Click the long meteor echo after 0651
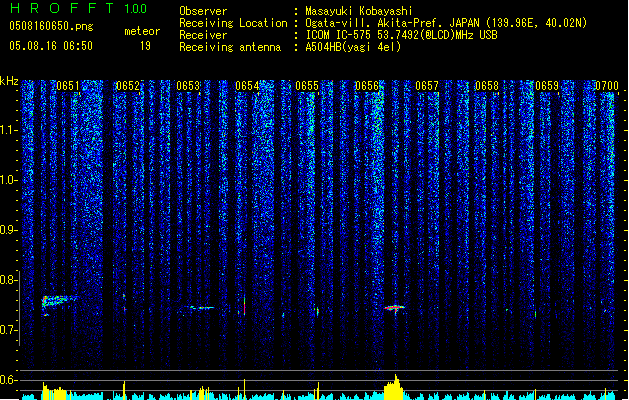Viewport: 629px width, 400px height. click(x=59, y=302)
